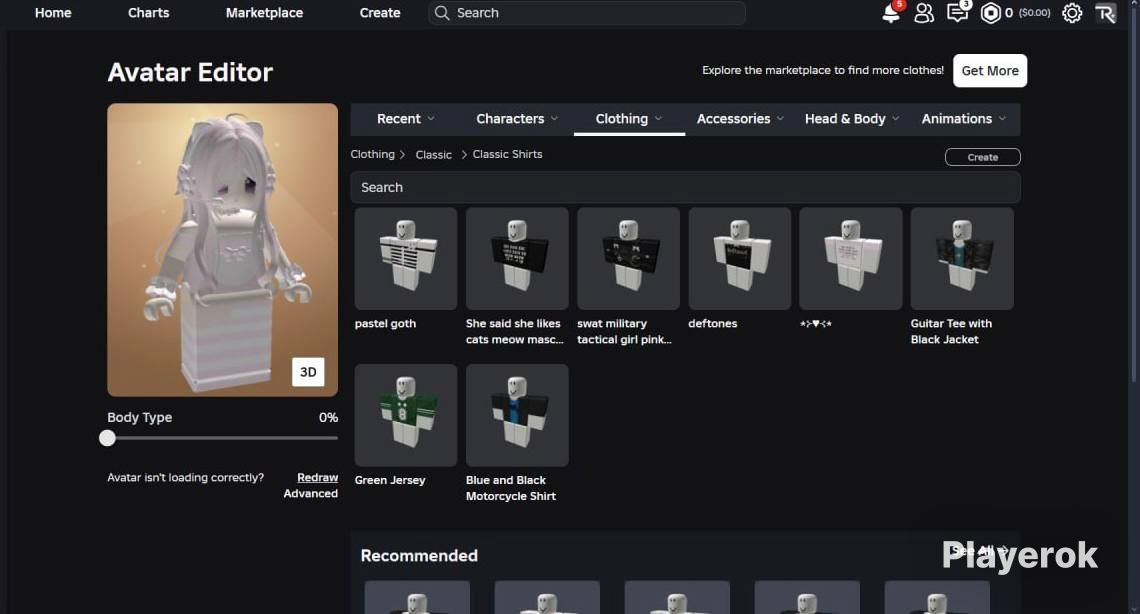1140x614 pixels.
Task: Expand the Head & Body dropdown chevron
Action: (896, 118)
